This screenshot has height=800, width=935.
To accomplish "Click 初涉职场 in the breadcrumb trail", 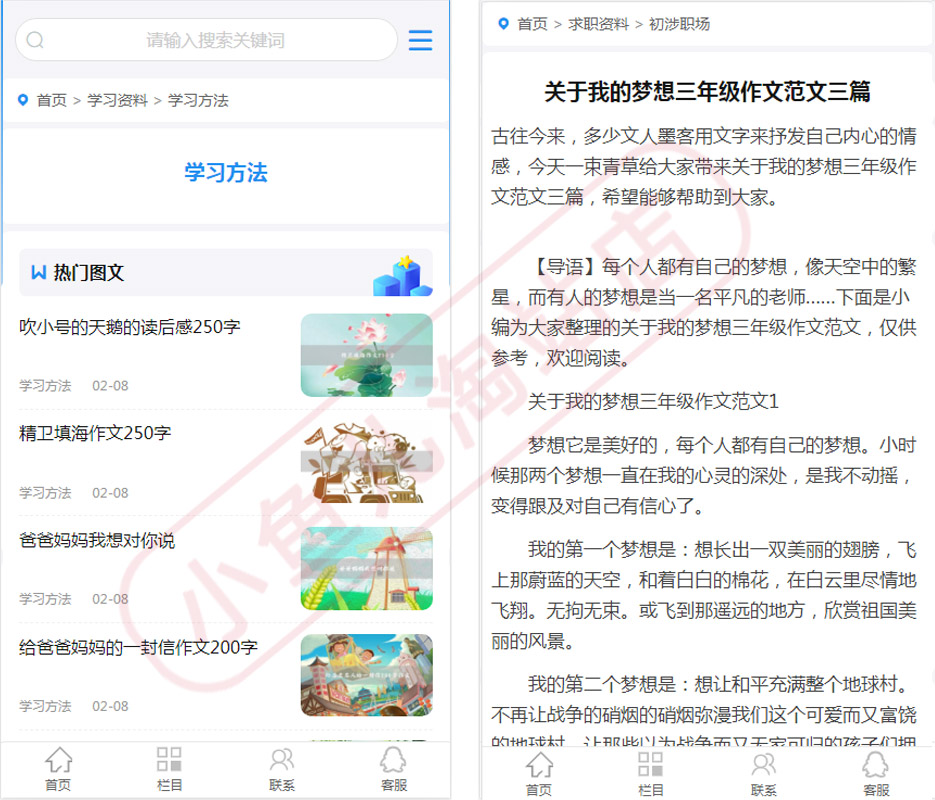I will pyautogui.click(x=679, y=24).
